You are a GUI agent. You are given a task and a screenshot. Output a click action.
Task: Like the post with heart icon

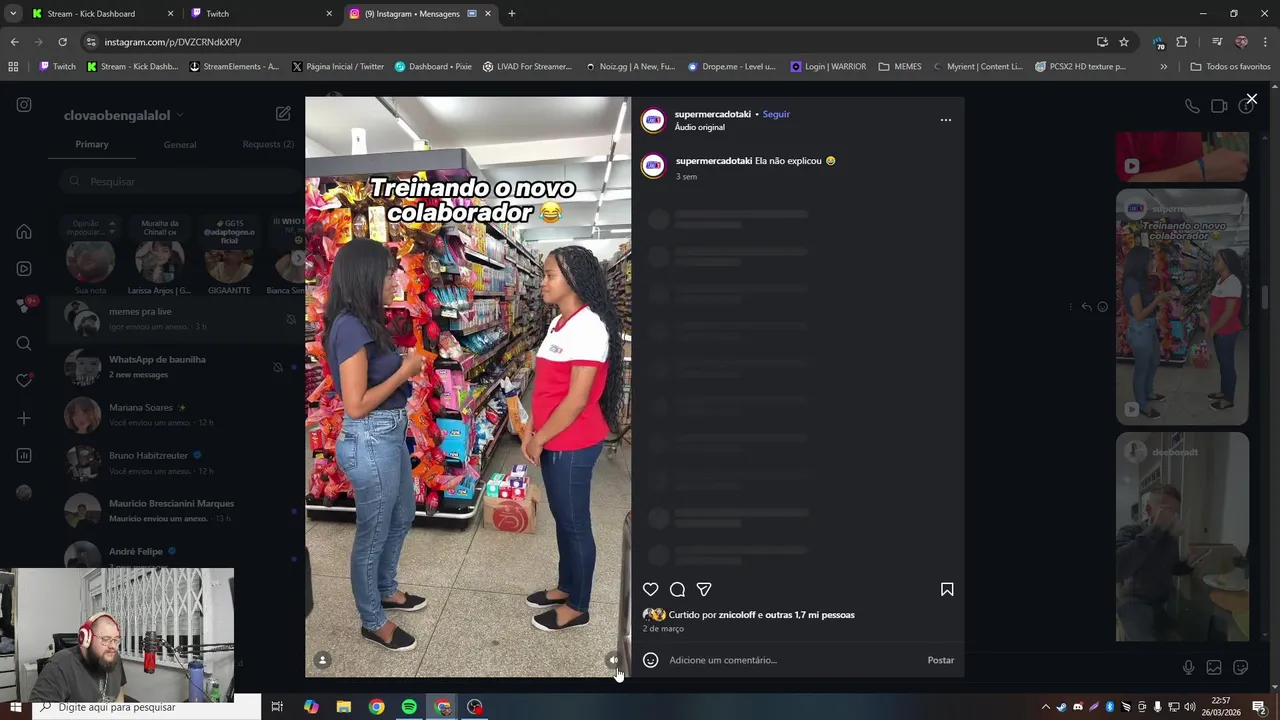pyautogui.click(x=651, y=590)
